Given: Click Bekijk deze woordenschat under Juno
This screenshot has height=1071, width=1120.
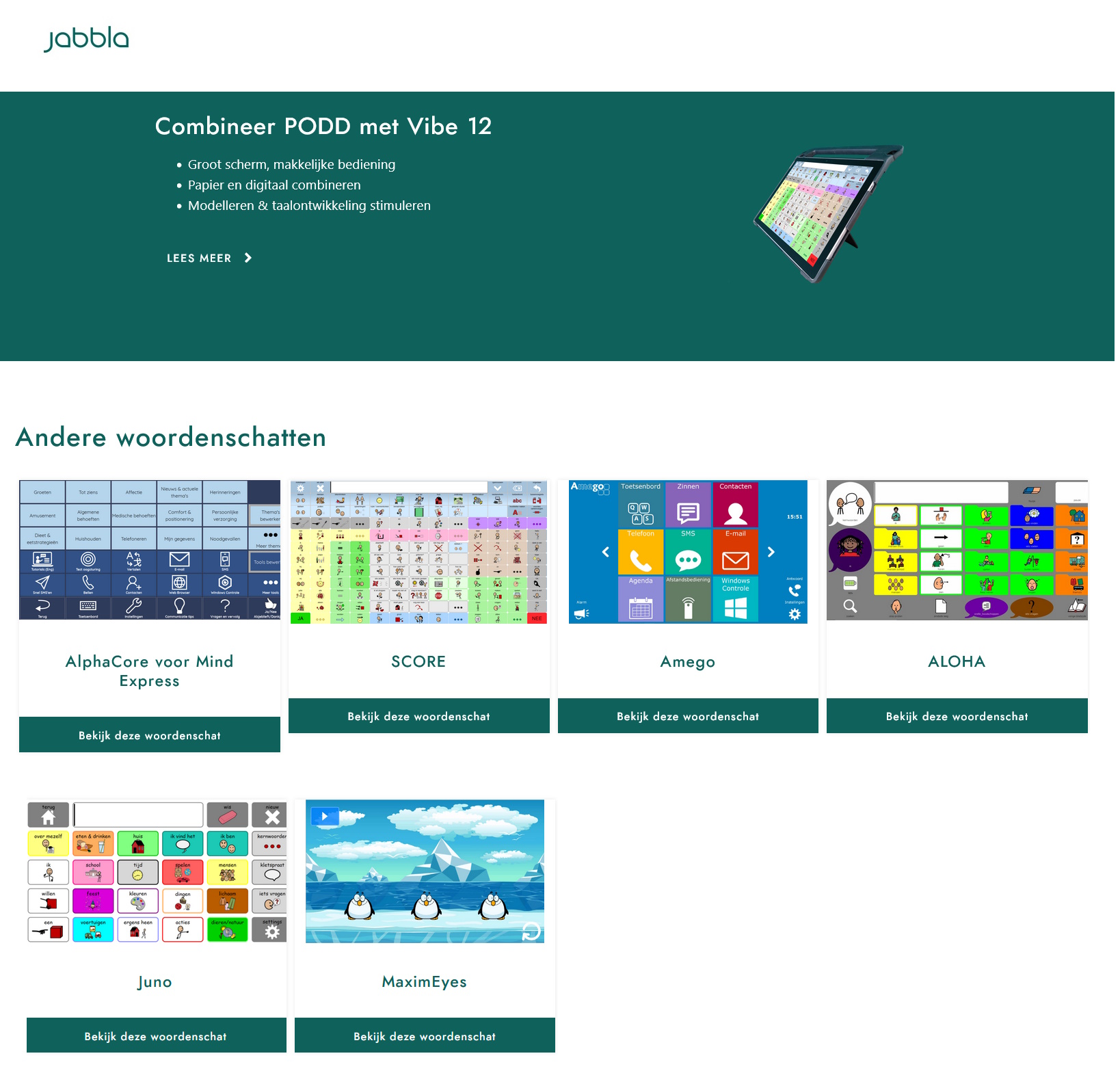Looking at the screenshot, I should [x=156, y=1036].
